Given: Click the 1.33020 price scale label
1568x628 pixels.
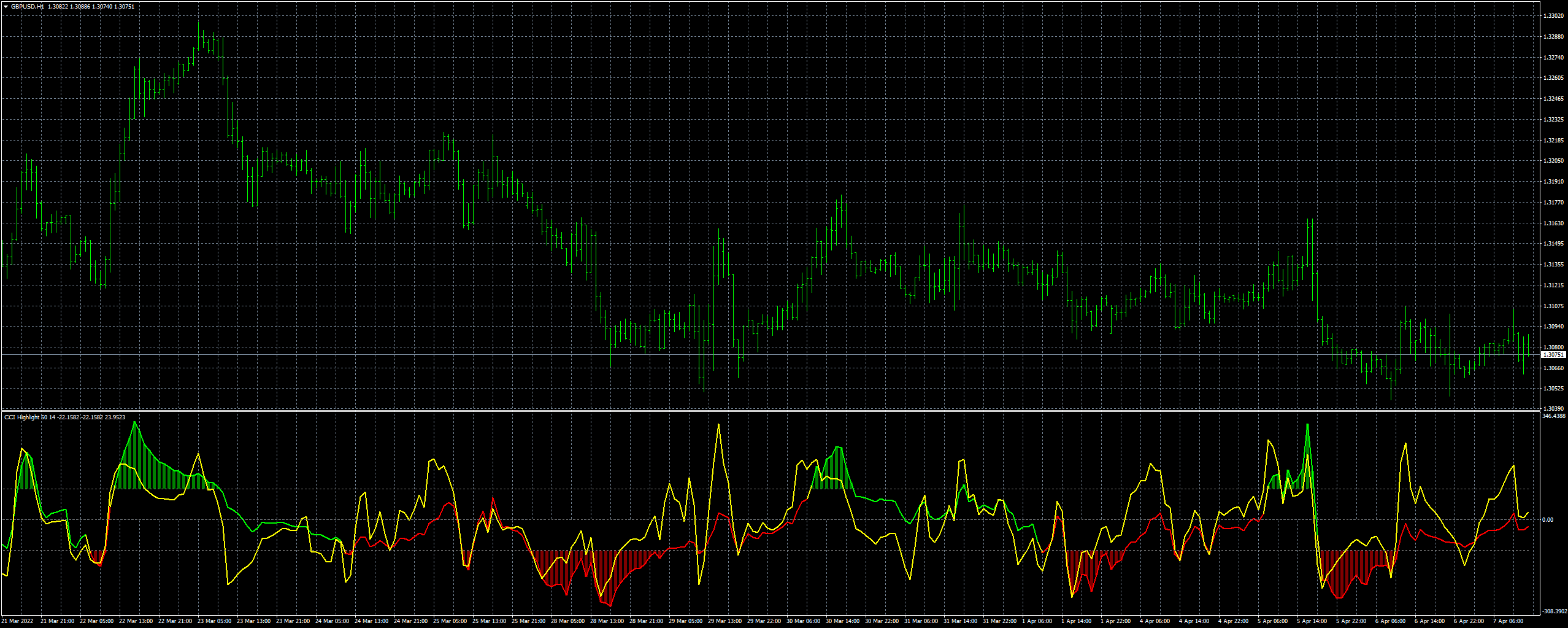Looking at the screenshot, I should click(1553, 16).
